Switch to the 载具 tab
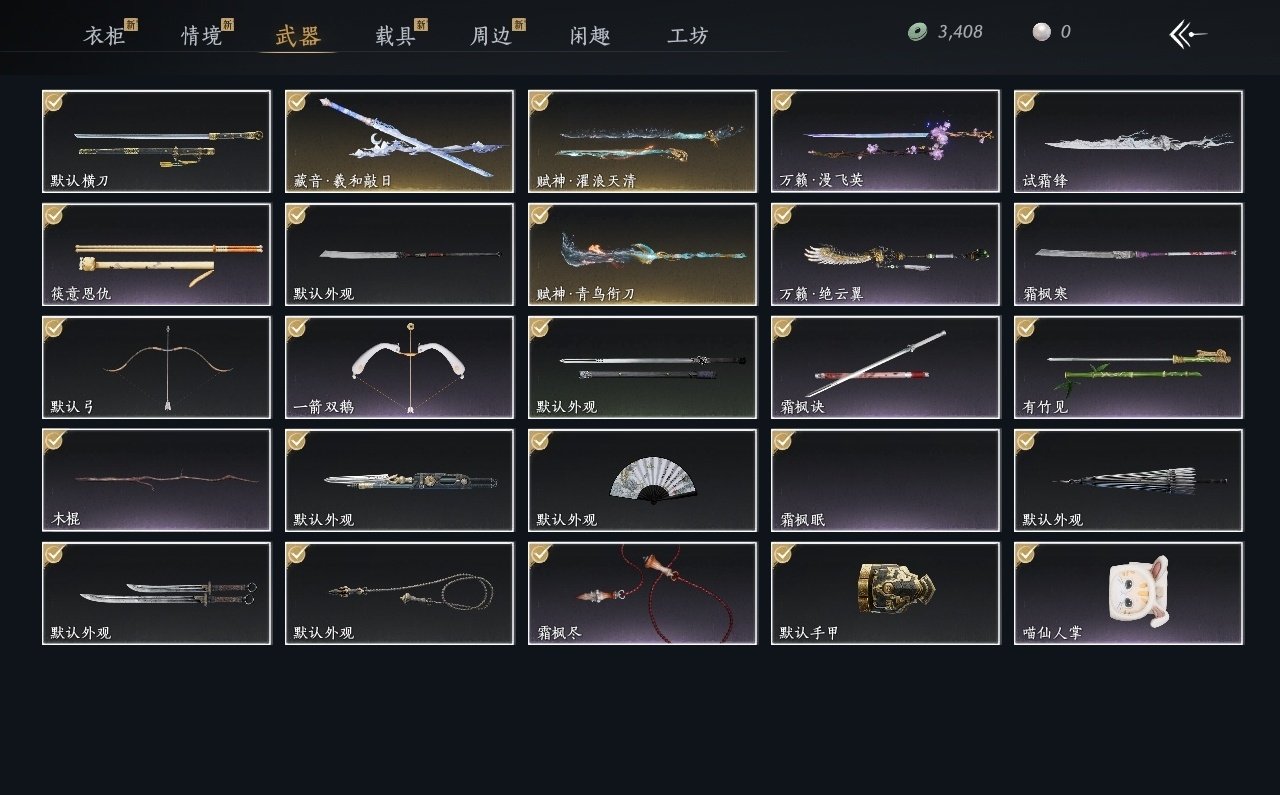This screenshot has height=795, width=1280. tap(395, 36)
